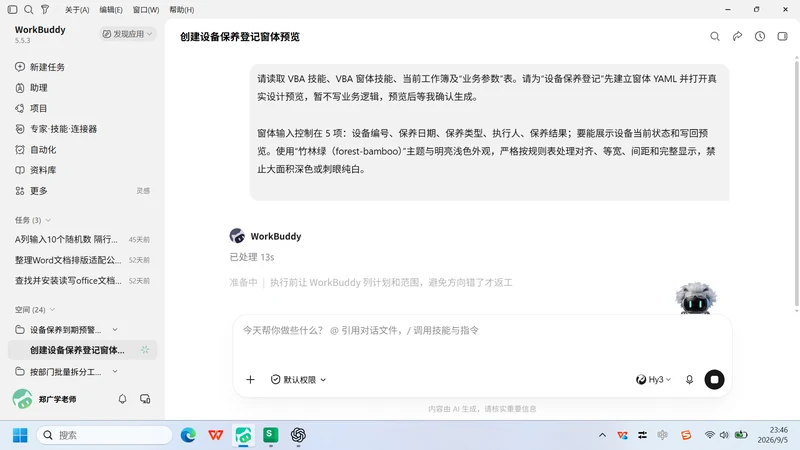The image size is (800, 450).
Task: Open the Hy3 model selector
Action: tap(653, 380)
